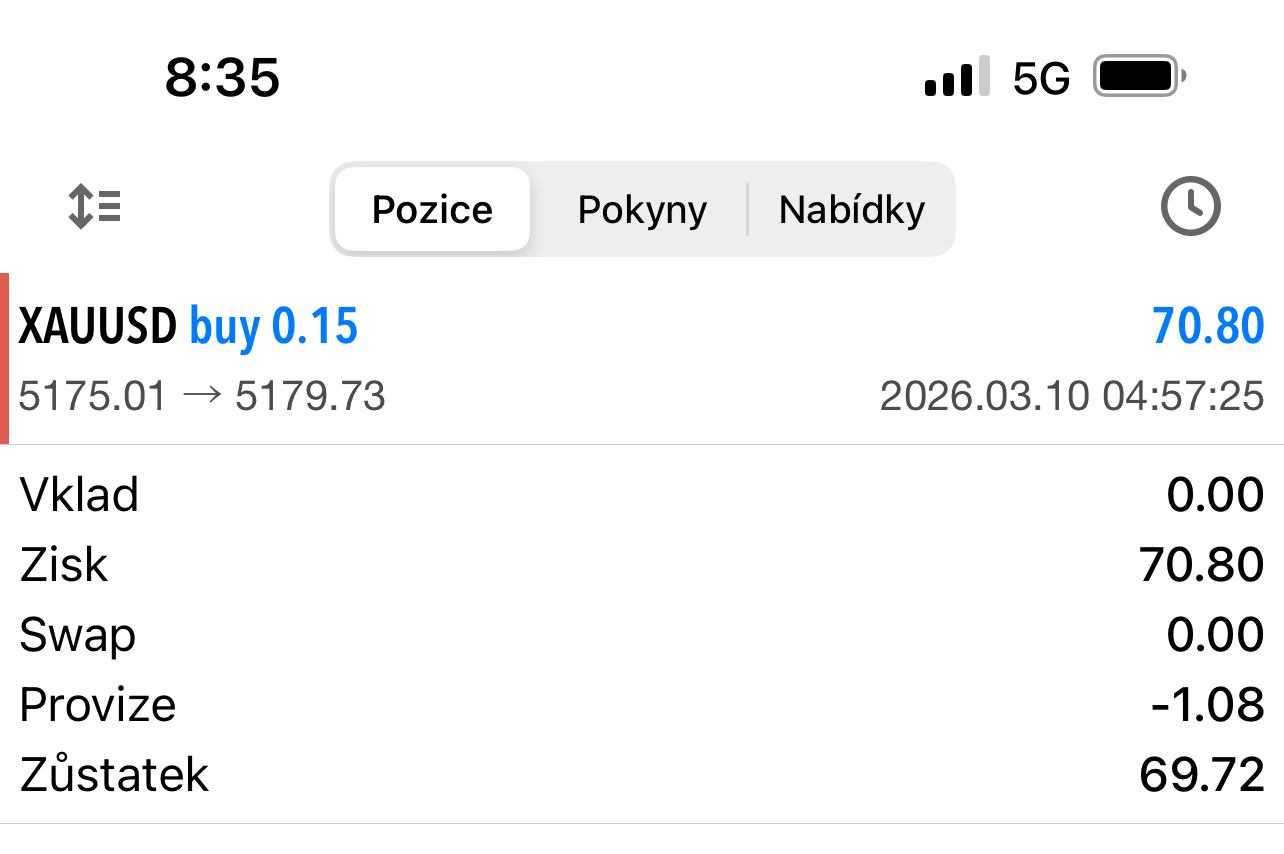Tap the battery indicator icon
1284x854 pixels.
[1139, 77]
